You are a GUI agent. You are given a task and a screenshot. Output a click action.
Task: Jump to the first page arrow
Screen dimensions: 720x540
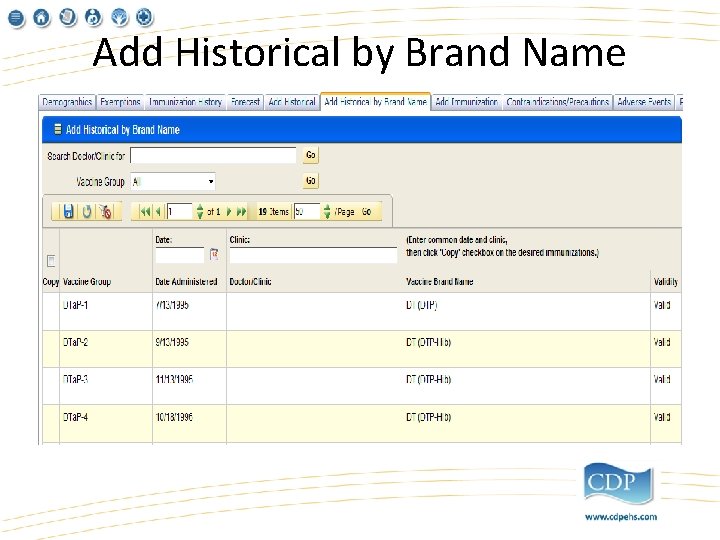coord(145,212)
